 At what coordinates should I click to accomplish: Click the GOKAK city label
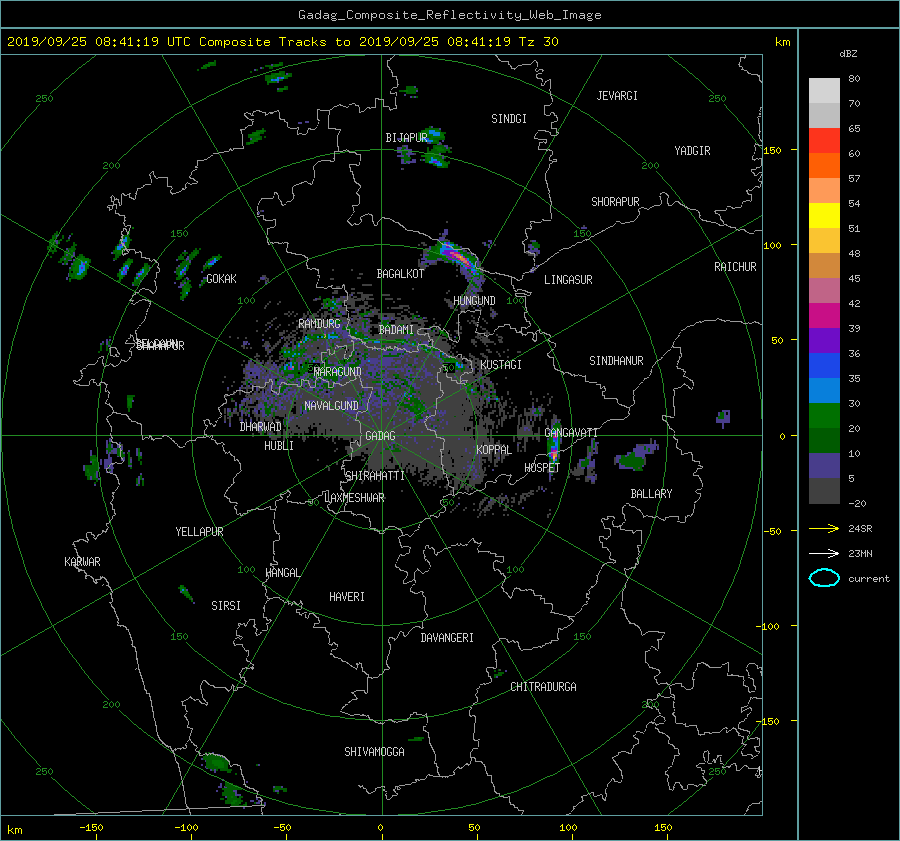(x=222, y=279)
